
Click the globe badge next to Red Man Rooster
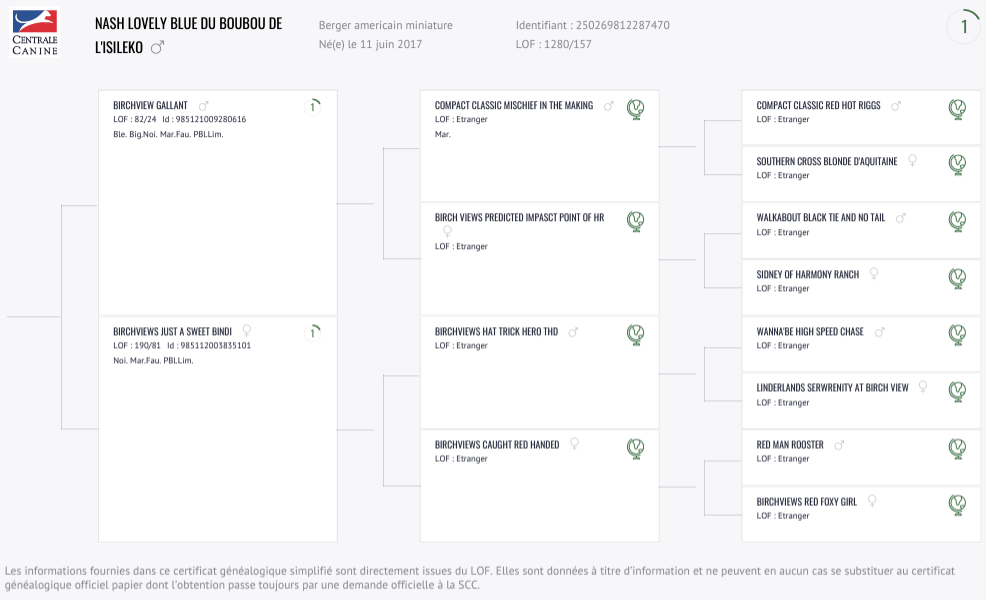pos(957,448)
